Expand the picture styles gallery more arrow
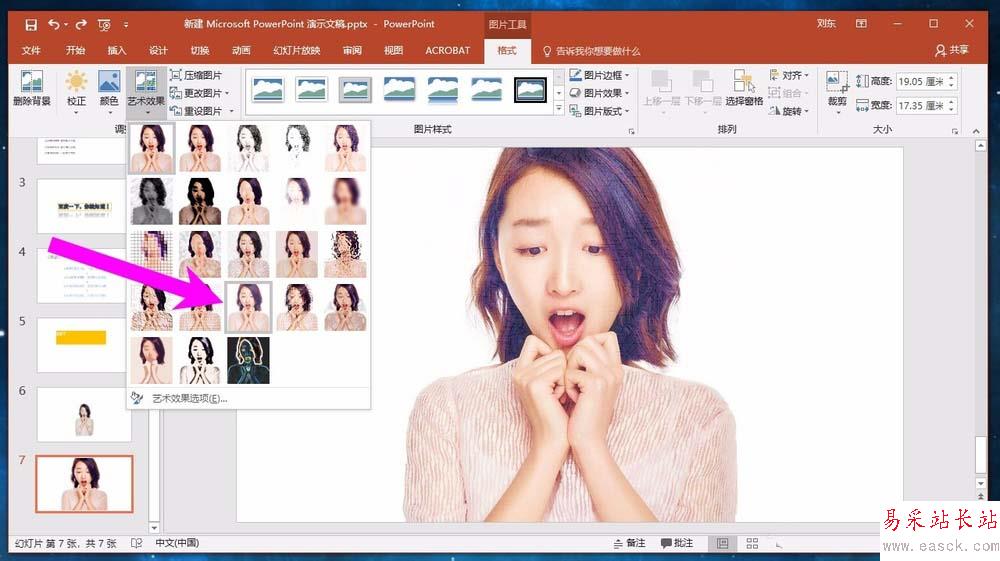The width and height of the screenshot is (1000, 561). point(559,109)
